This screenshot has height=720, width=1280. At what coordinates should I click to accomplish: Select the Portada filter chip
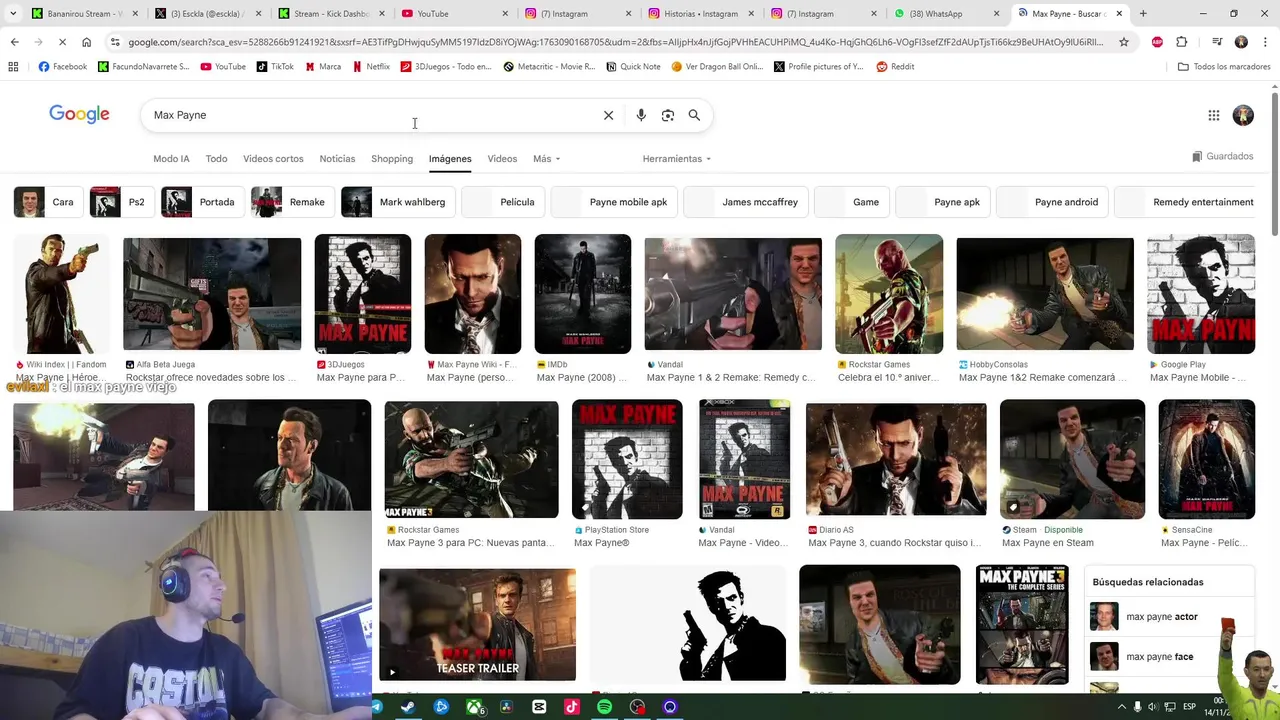[x=202, y=202]
